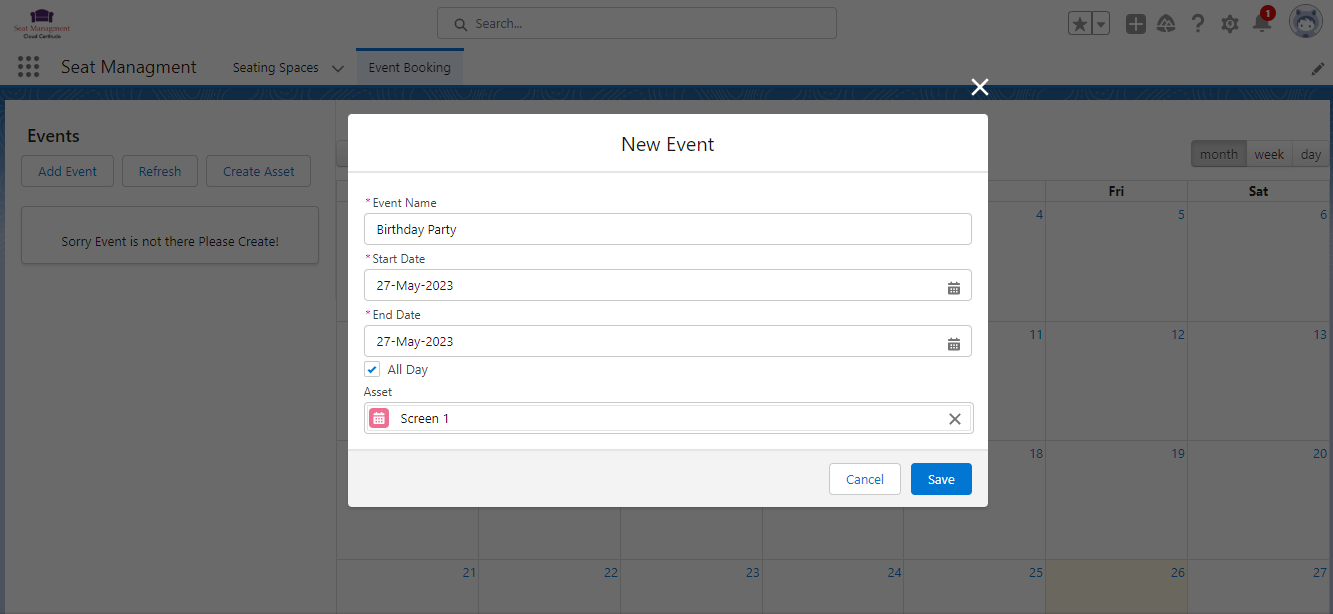Screen dimensions: 1333x614
Task: Open the Start Date calendar picker icon
Action: click(x=953, y=287)
